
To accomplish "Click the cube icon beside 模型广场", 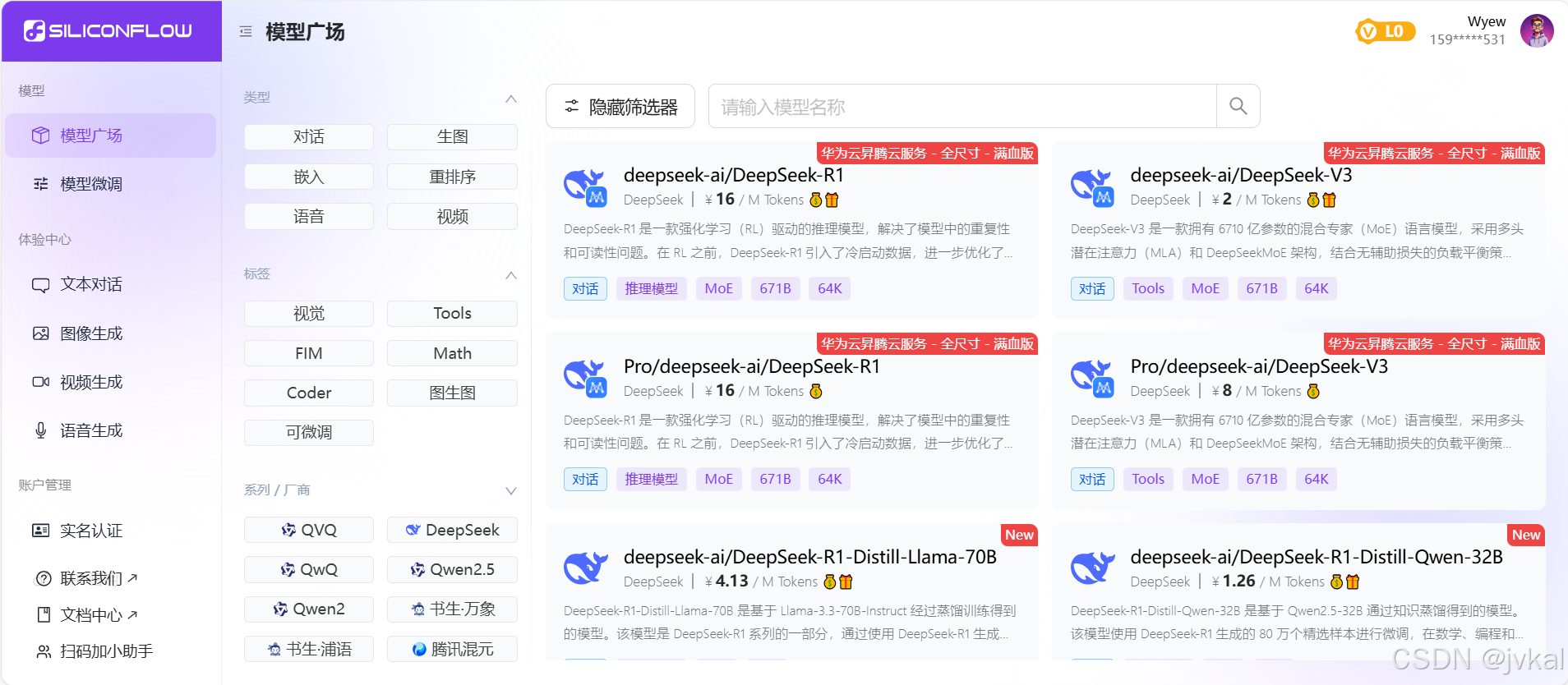I will pyautogui.click(x=40, y=136).
